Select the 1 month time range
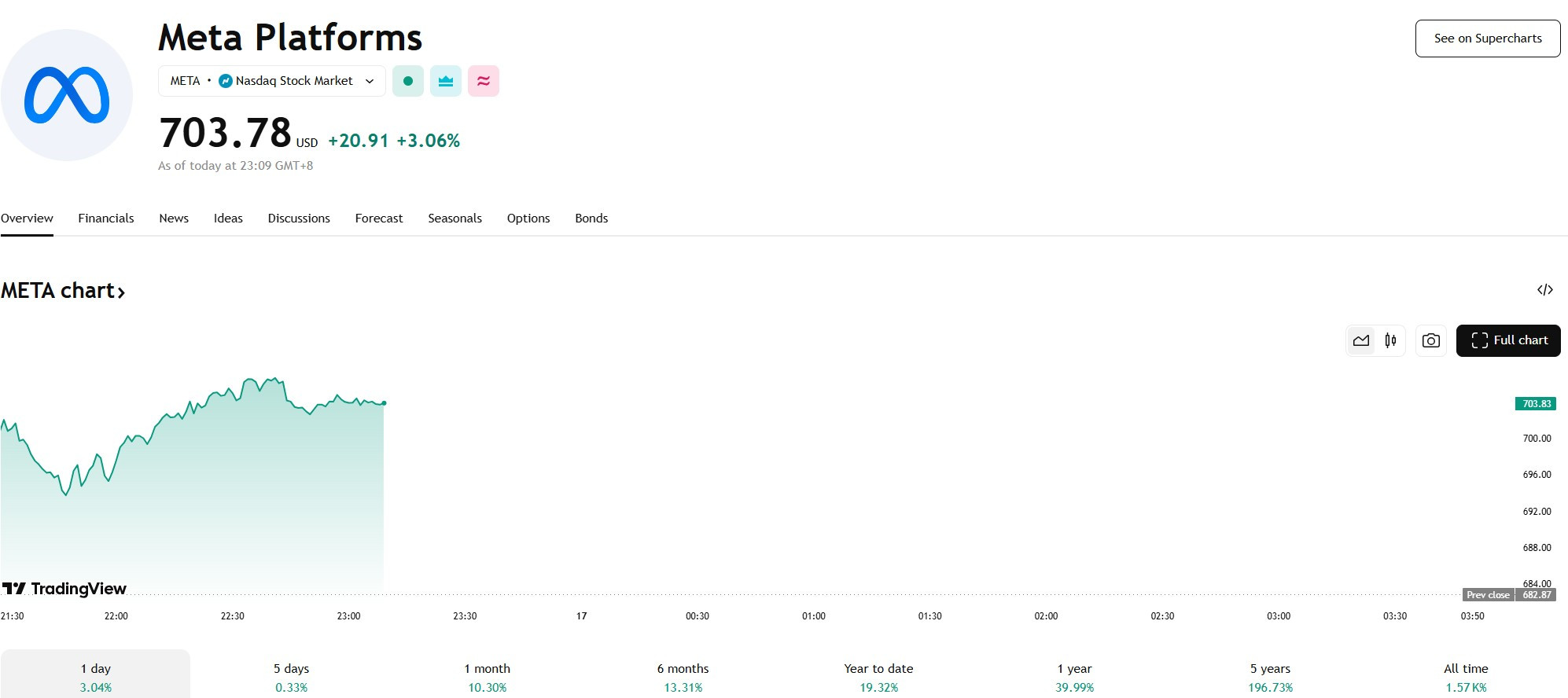The width and height of the screenshot is (1568, 698). (488, 676)
